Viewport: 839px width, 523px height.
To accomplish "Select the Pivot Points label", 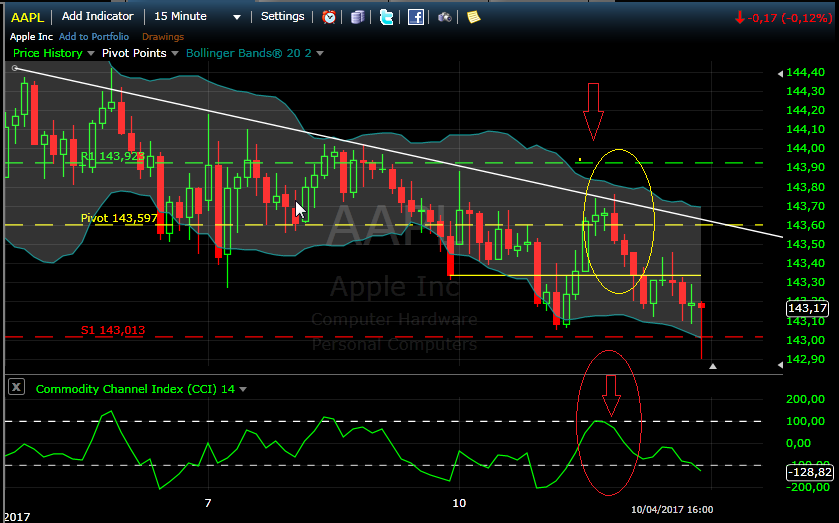I will (134, 53).
